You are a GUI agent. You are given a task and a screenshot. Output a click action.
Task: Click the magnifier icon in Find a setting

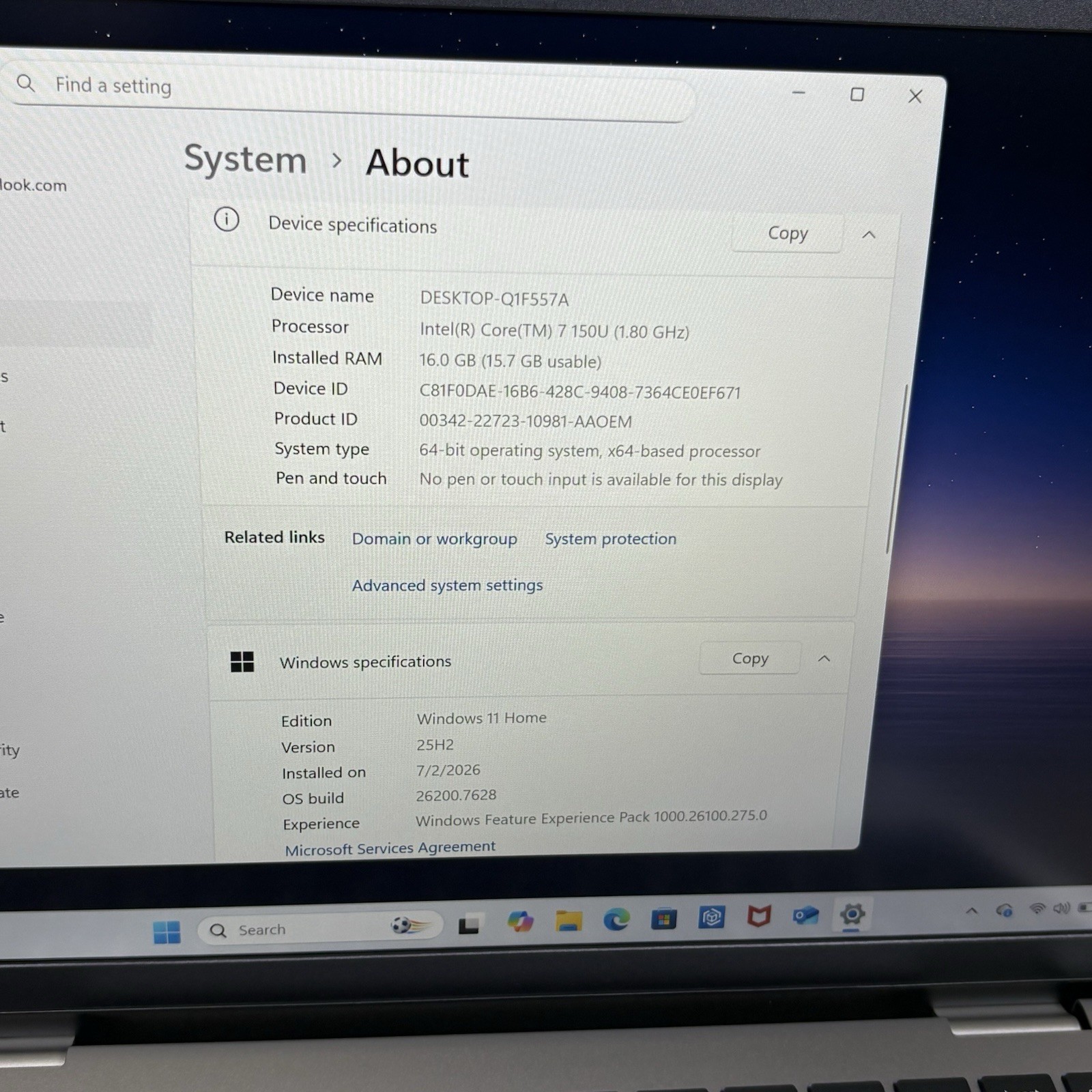pyautogui.click(x=26, y=83)
